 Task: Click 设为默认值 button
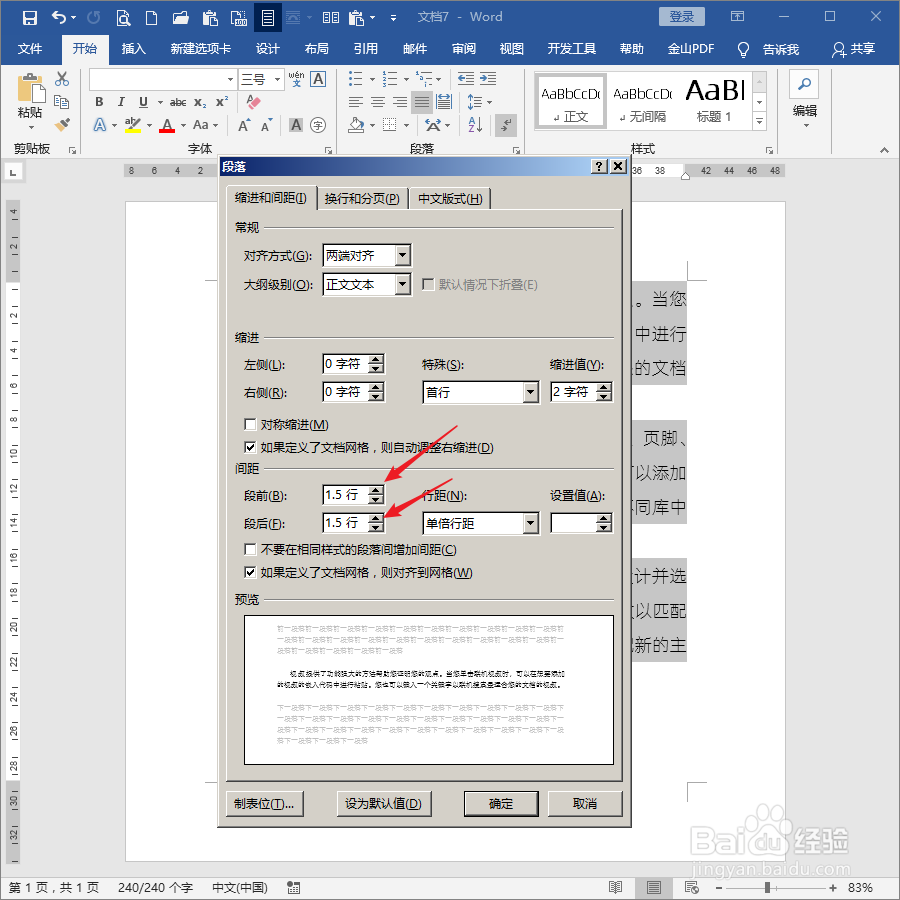coord(383,804)
